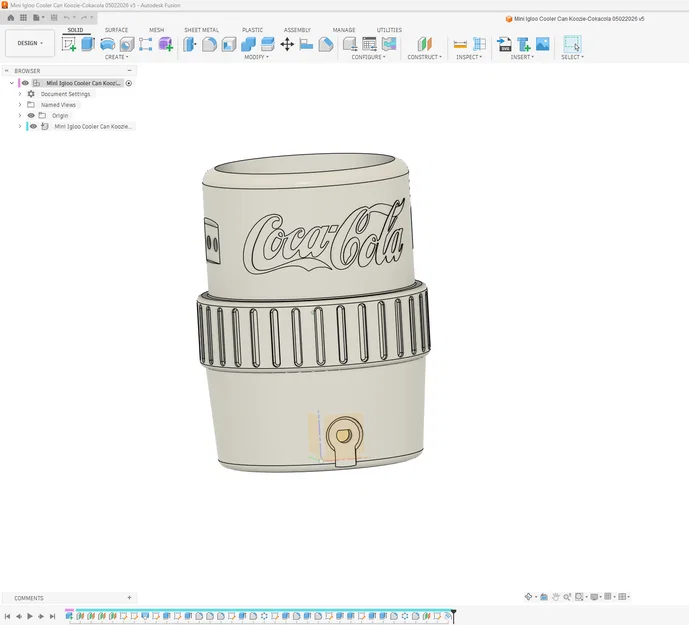Open the Change Parameters table icon
This screenshot has width=689, height=625.
[x=370, y=44]
